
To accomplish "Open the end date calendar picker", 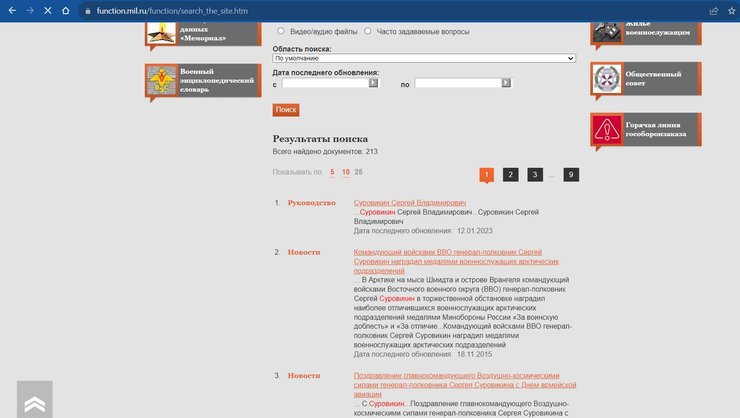I will click(x=506, y=83).
